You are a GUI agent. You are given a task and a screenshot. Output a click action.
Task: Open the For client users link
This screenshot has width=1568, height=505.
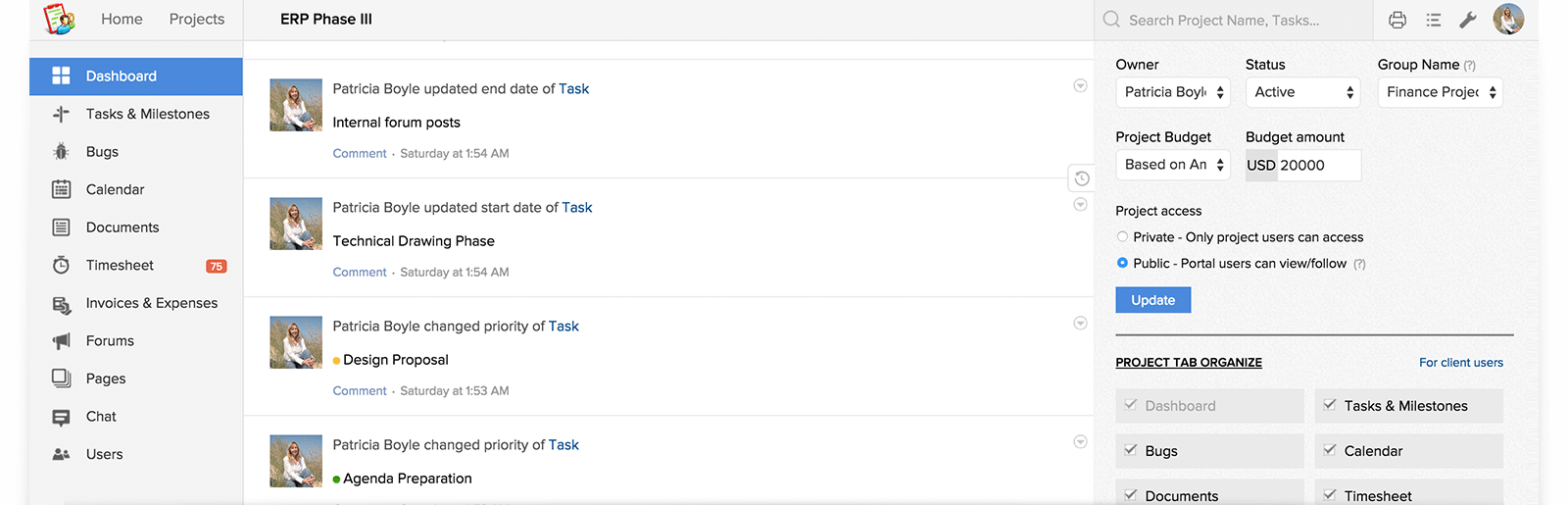pyautogui.click(x=1461, y=363)
